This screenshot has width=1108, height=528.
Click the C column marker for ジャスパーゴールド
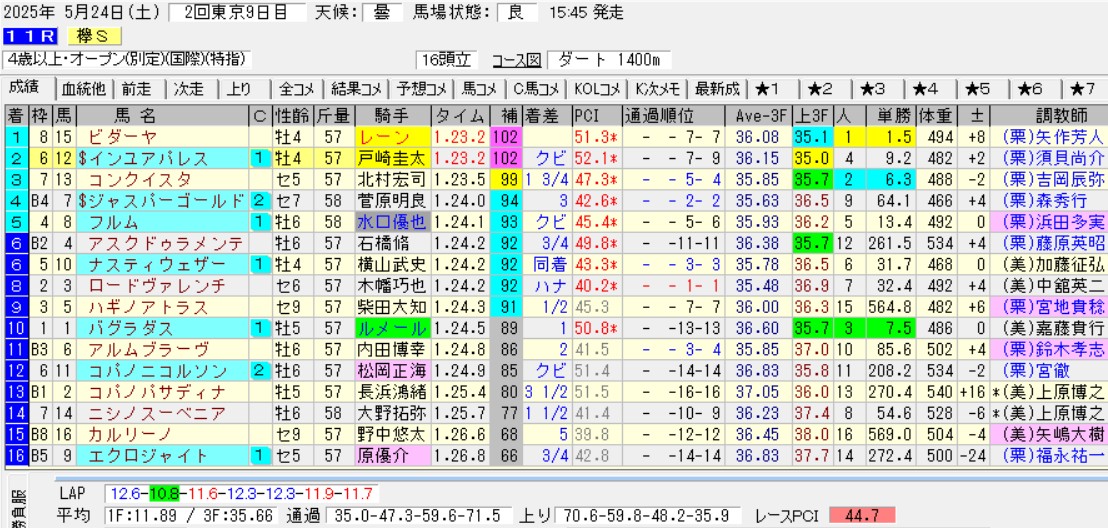tap(259, 200)
